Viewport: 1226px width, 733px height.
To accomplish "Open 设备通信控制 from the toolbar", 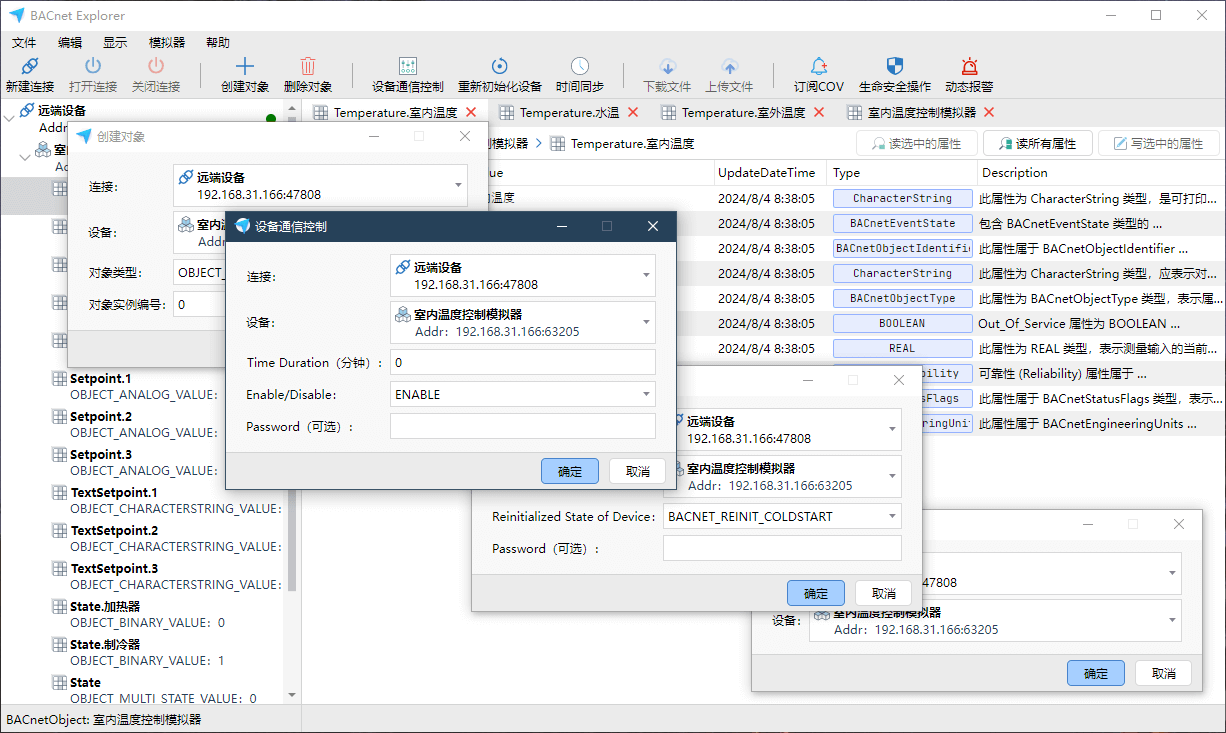I will click(407, 67).
